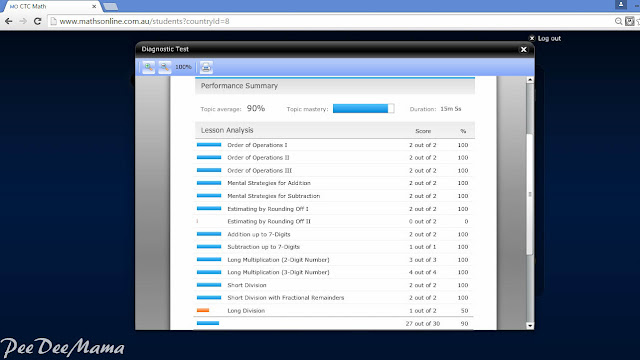The width and height of the screenshot is (640, 360).
Task: Click the Score column header
Action: click(x=423, y=131)
